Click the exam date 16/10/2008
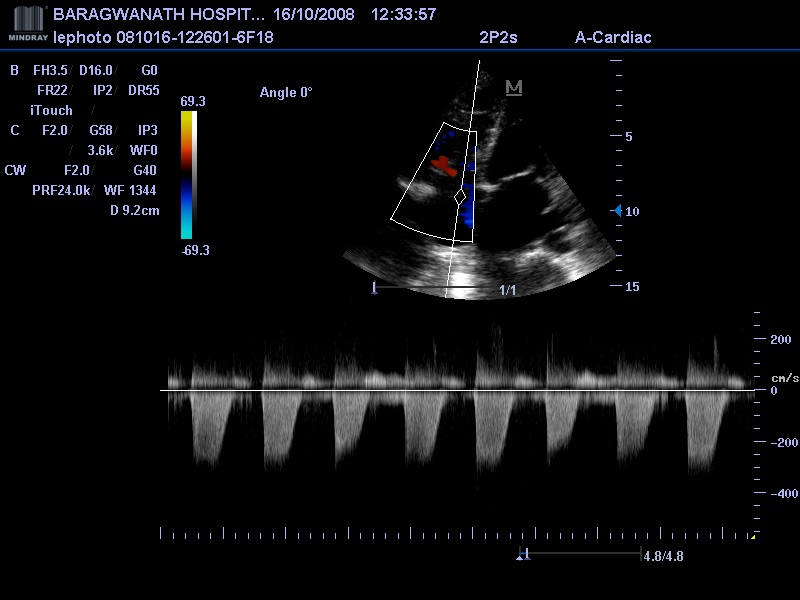800x600 pixels. pyautogui.click(x=314, y=14)
